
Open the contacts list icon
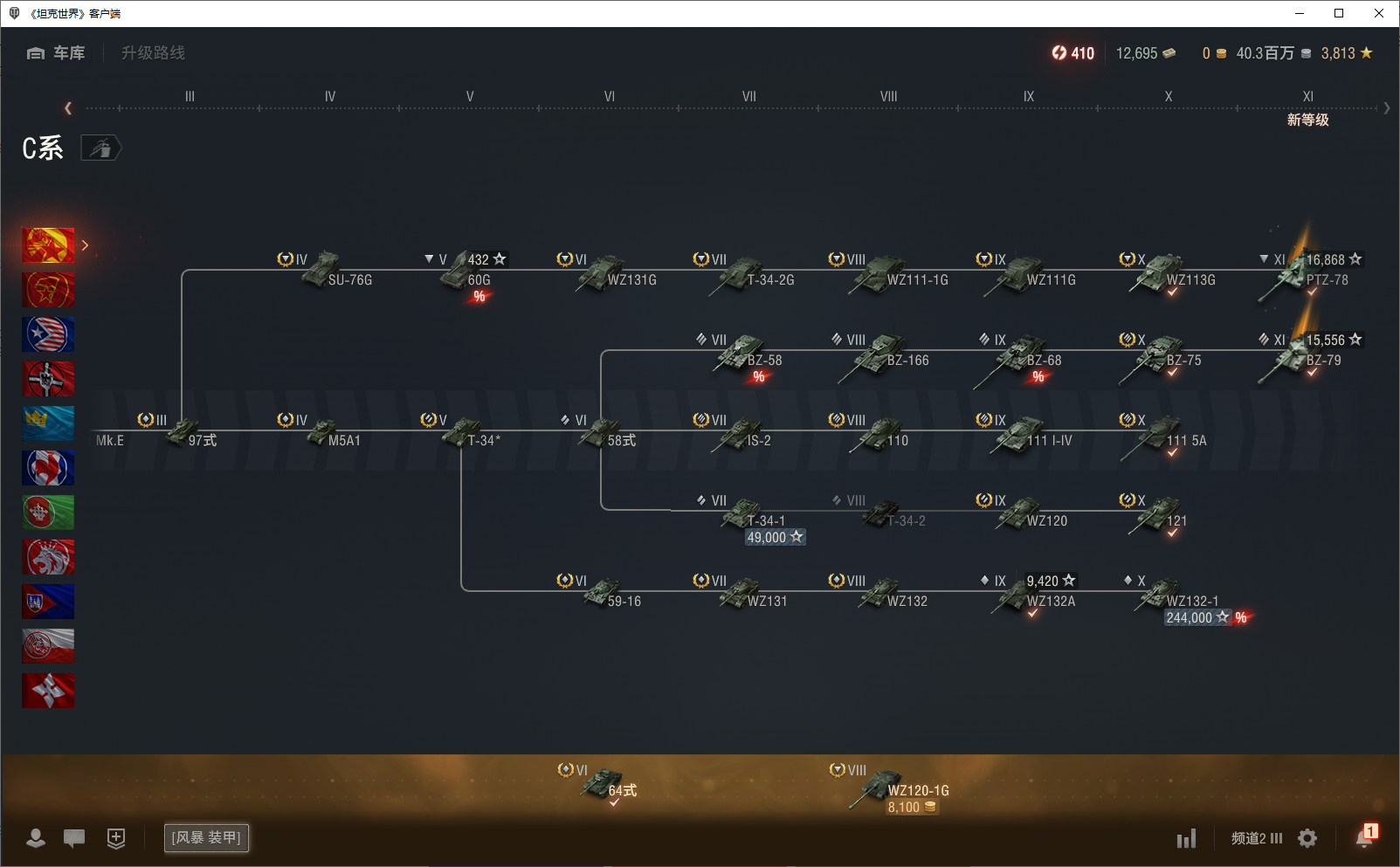(x=36, y=838)
